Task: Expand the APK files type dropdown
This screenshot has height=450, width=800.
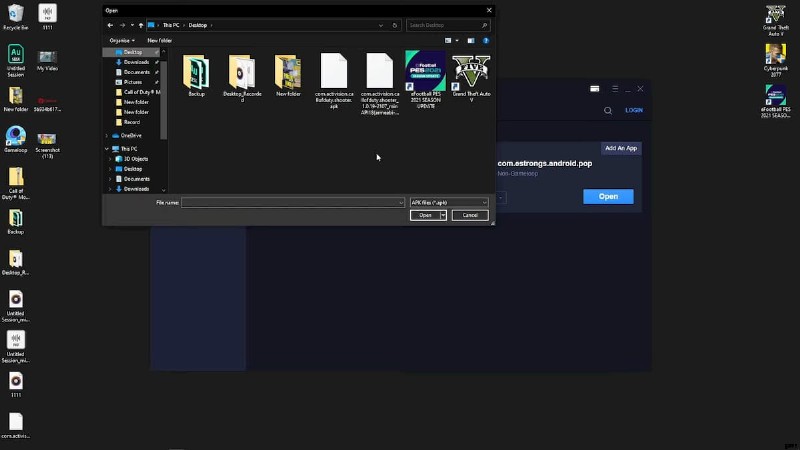Action: coord(449,203)
